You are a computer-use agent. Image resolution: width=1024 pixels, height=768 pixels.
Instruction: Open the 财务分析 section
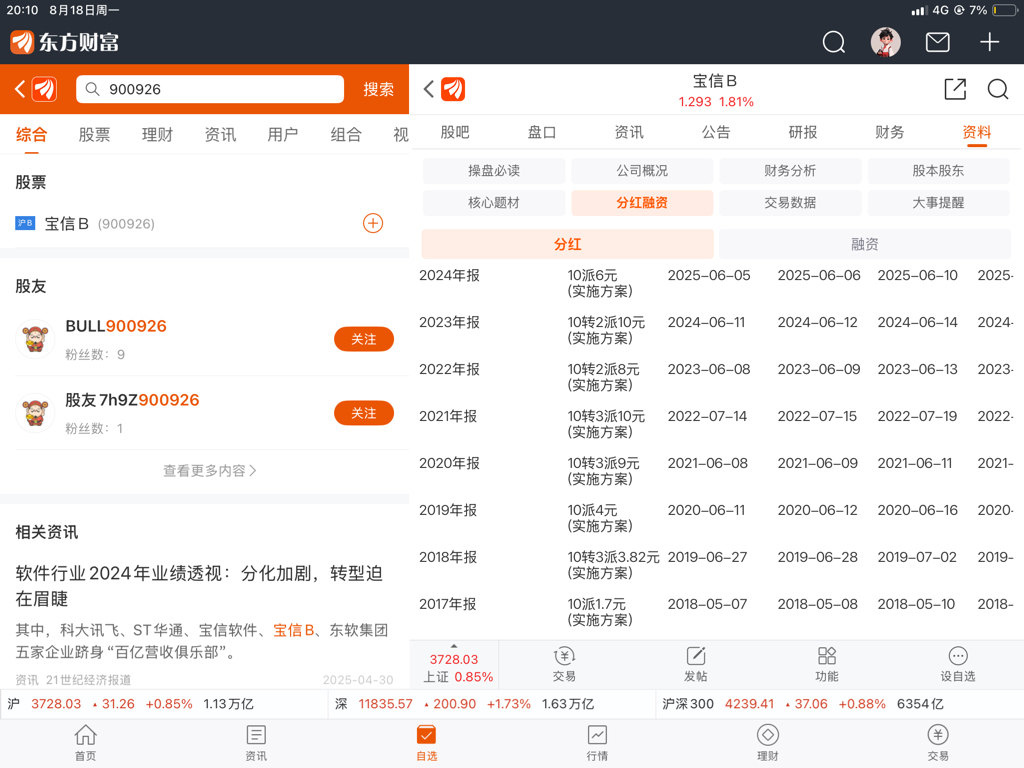[x=790, y=170]
